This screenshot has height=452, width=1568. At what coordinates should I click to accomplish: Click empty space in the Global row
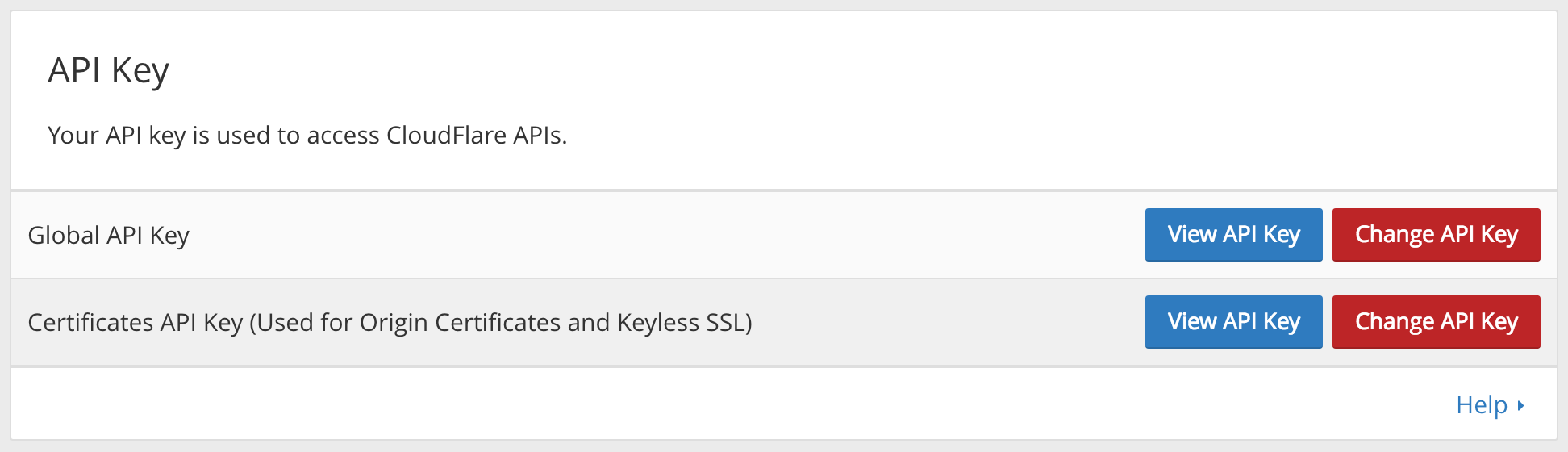pyautogui.click(x=661, y=235)
